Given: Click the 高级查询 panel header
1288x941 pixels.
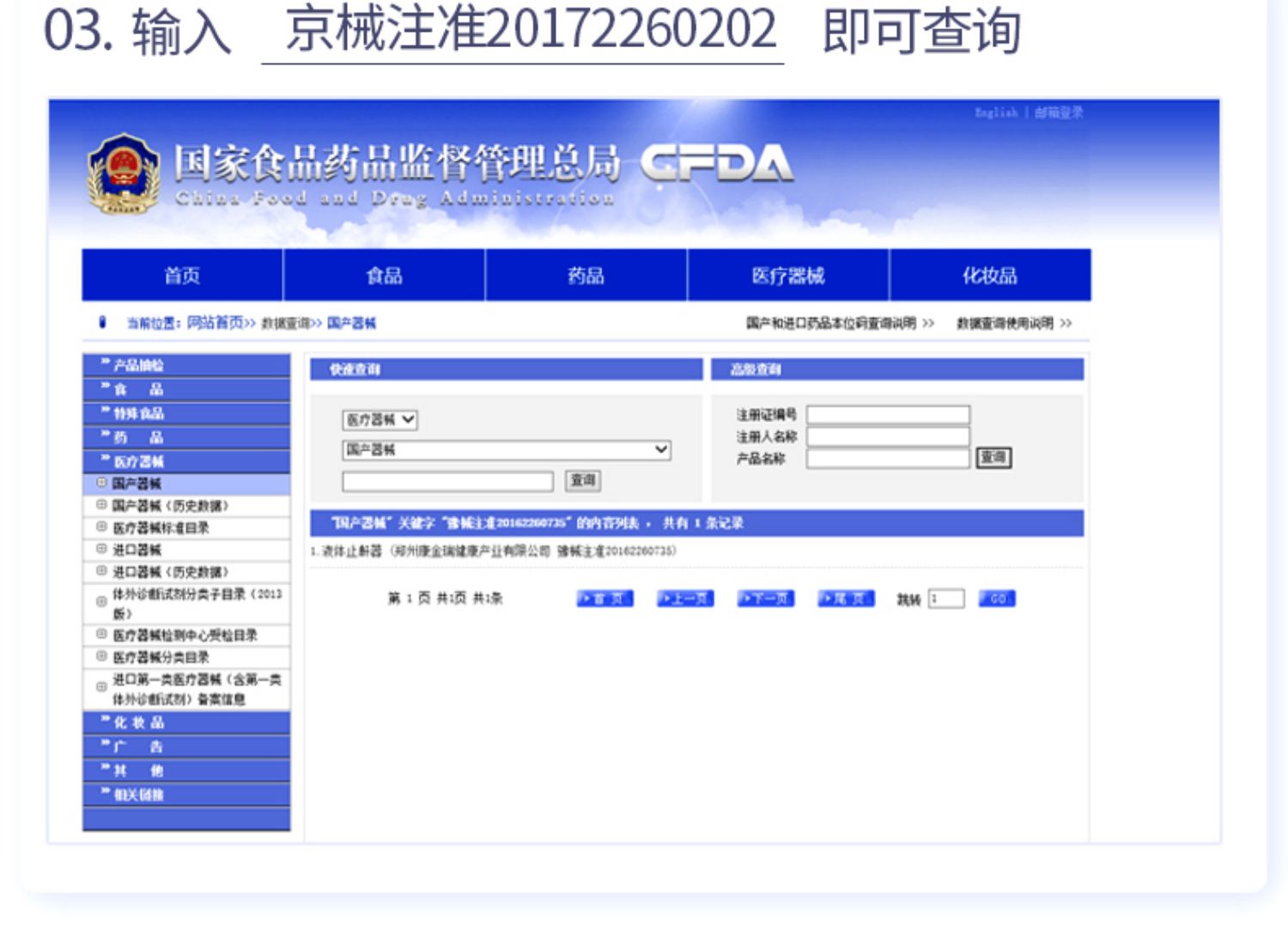Looking at the screenshot, I should coord(897,369).
